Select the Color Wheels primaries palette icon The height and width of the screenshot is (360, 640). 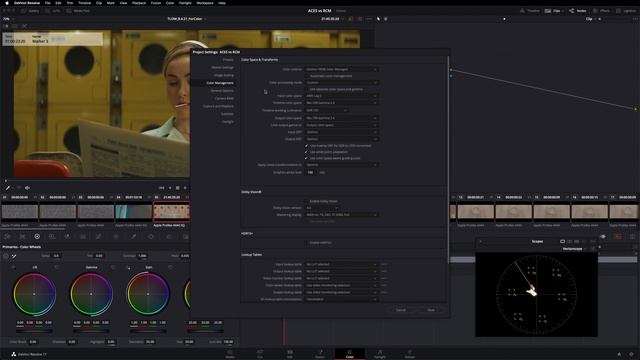(x=37, y=236)
